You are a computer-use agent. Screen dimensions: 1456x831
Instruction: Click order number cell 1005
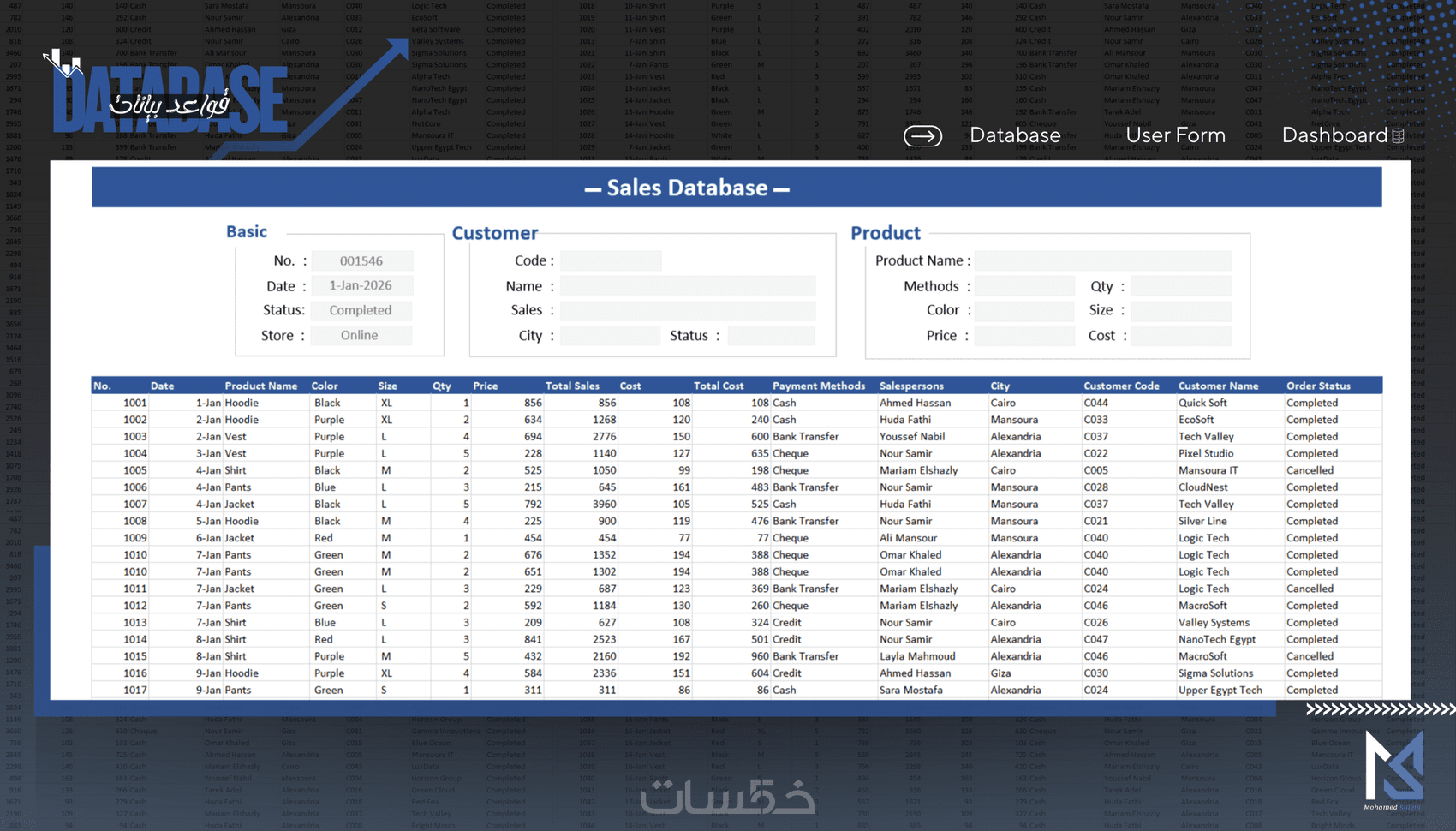pos(134,470)
